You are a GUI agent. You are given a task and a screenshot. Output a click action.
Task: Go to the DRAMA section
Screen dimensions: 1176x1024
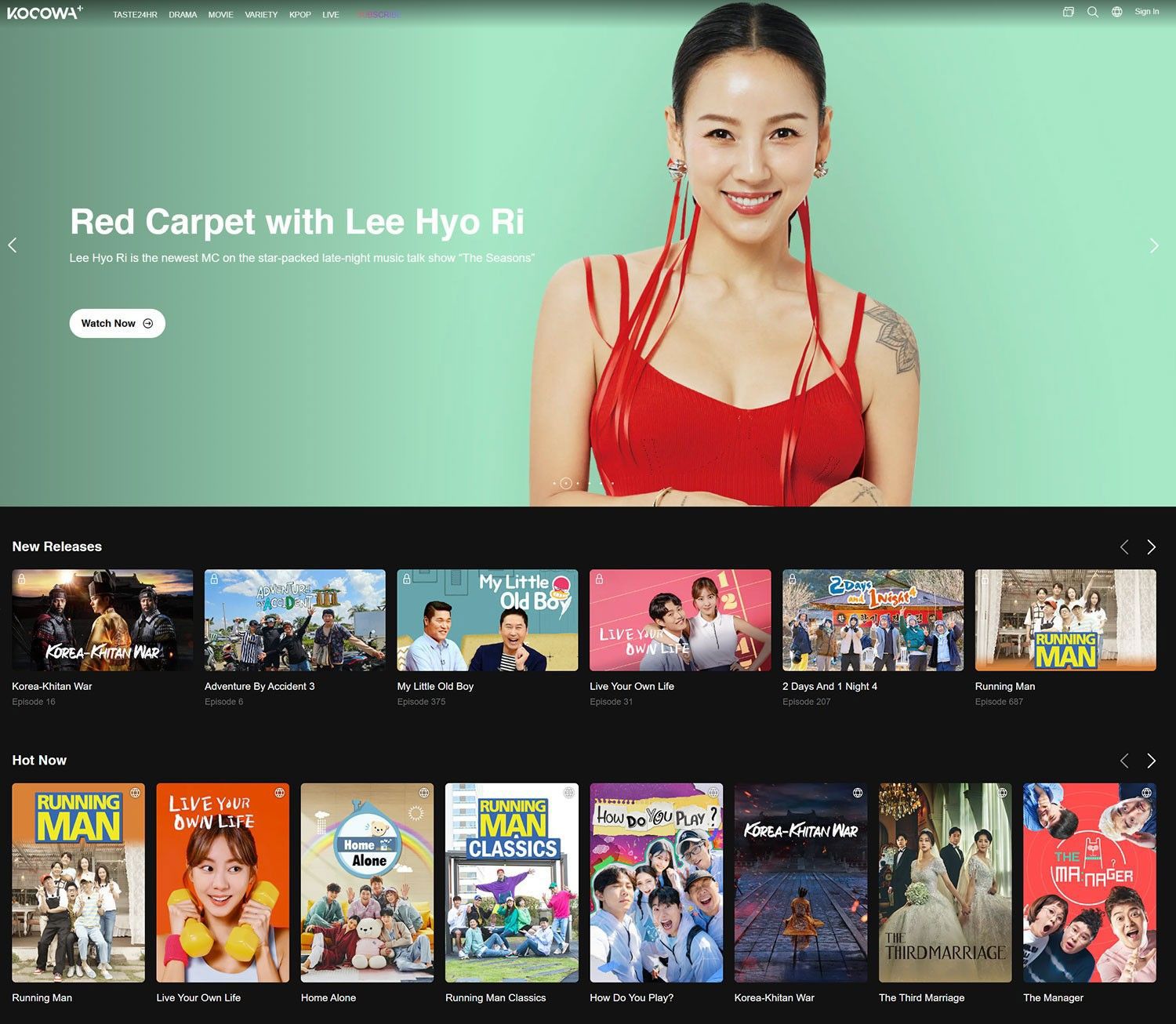(x=183, y=15)
